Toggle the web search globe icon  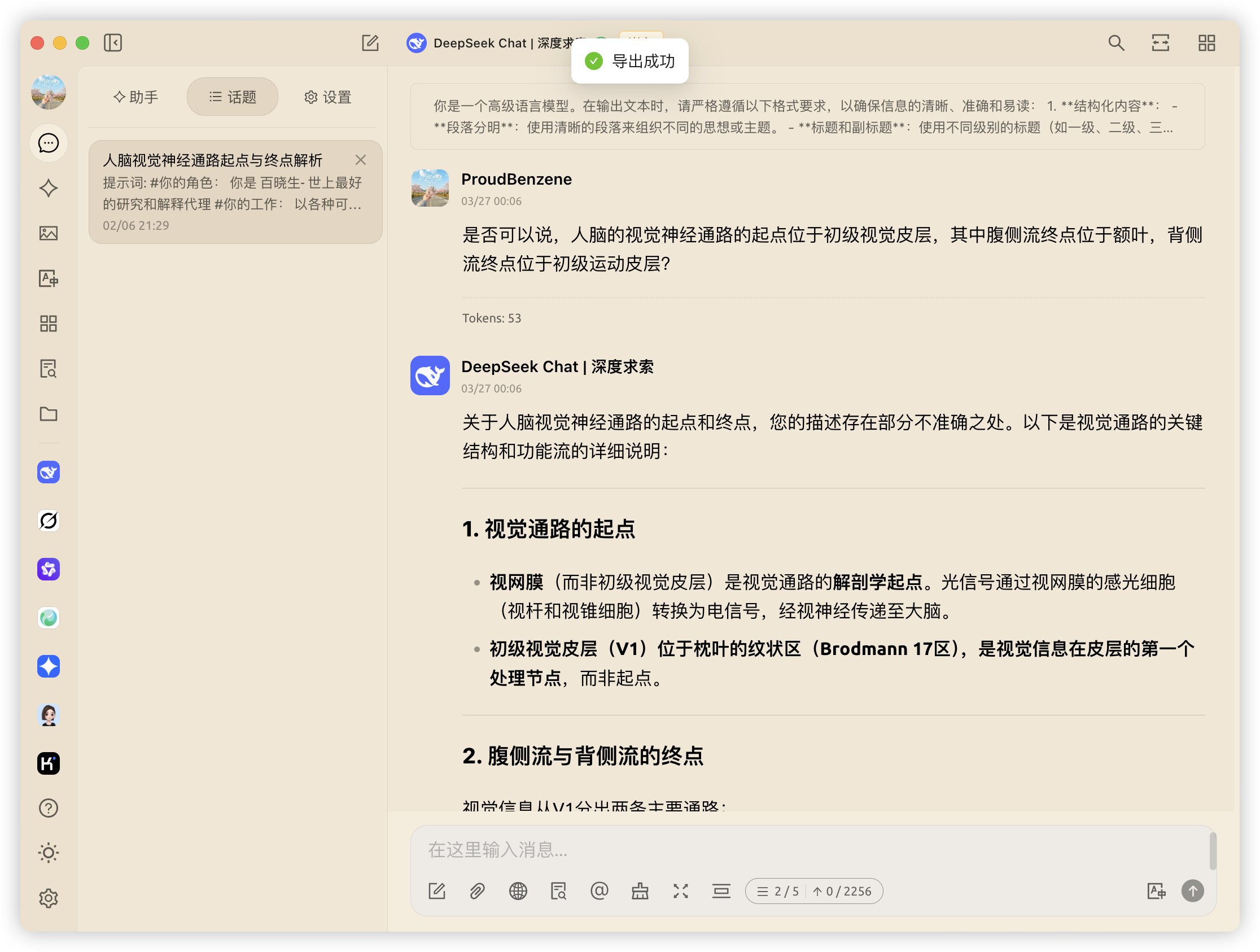[x=518, y=891]
